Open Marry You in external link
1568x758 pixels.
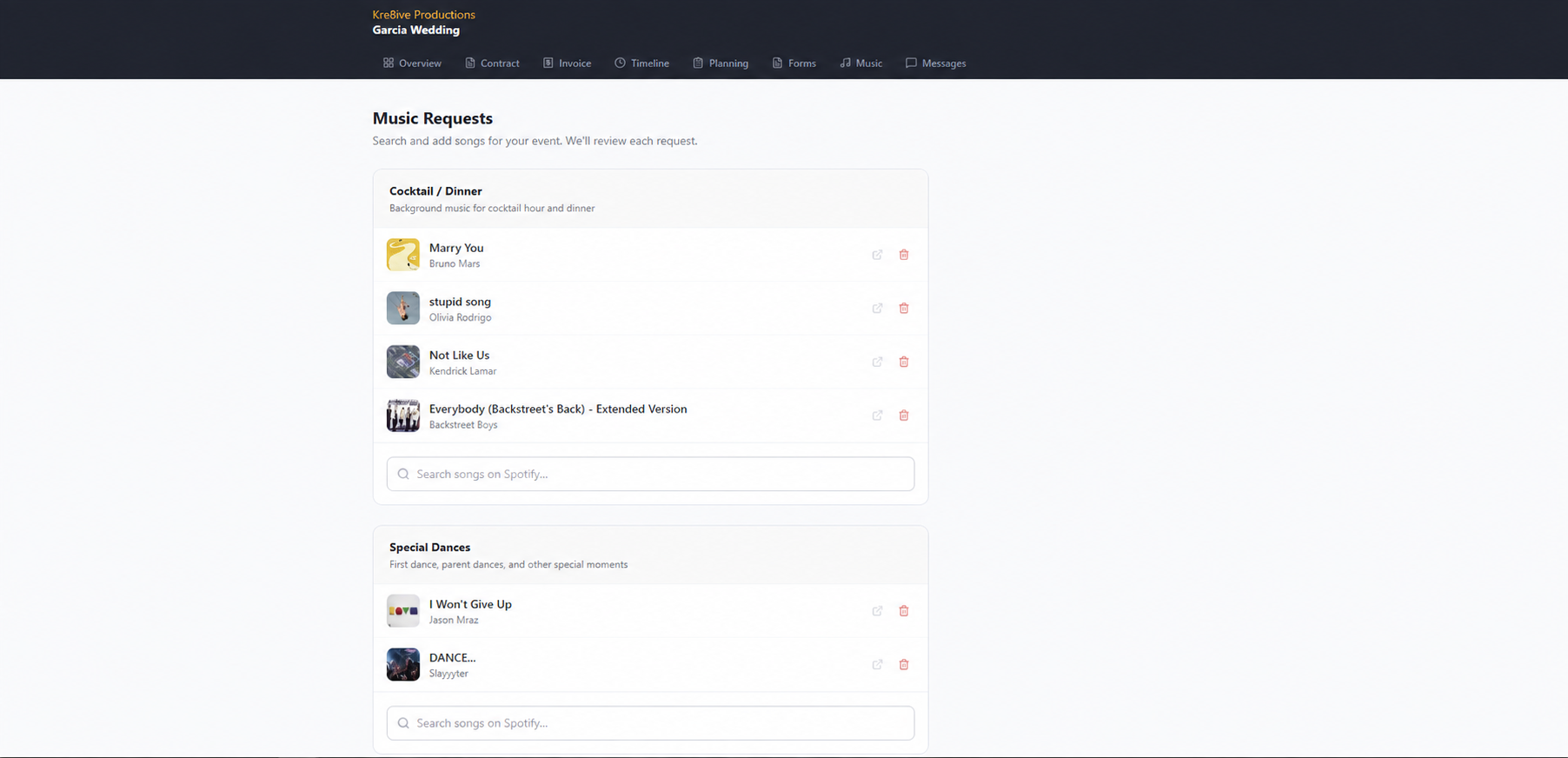tap(877, 255)
